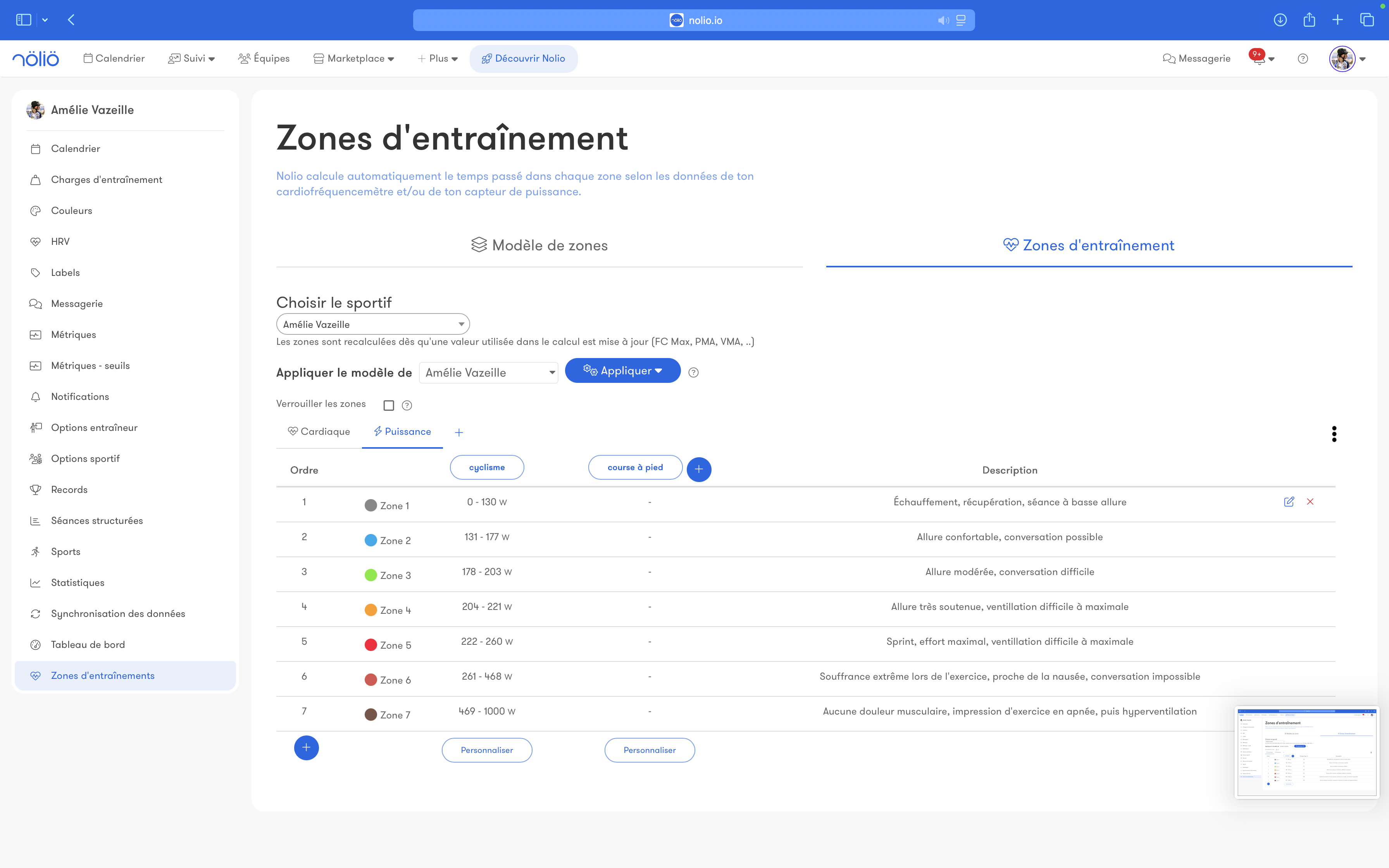1389x868 pixels.
Task: Expand the Marketplace menu
Action: 354,59
